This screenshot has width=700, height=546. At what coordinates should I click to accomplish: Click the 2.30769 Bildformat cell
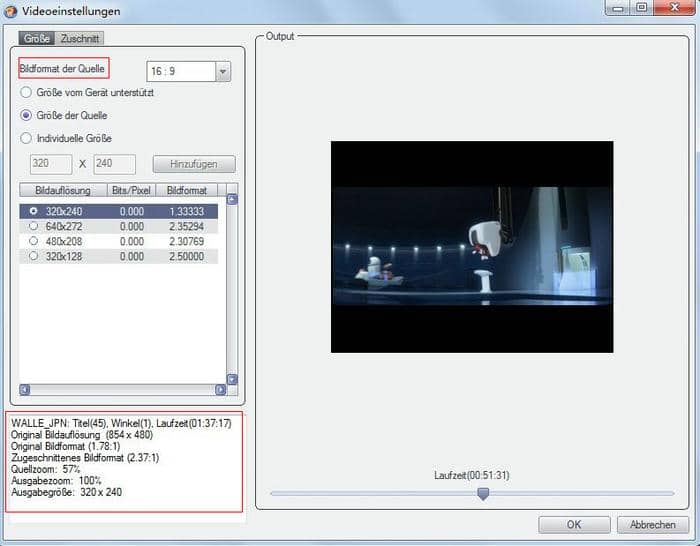(x=187, y=242)
